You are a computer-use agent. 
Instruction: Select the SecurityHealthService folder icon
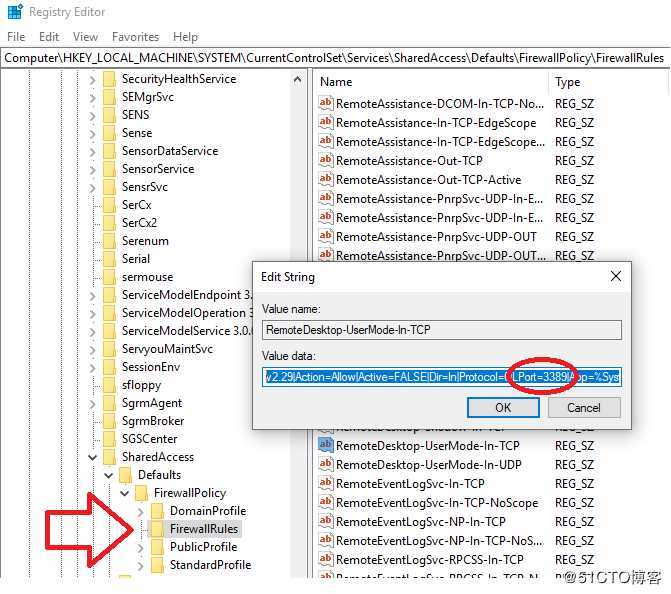[110, 79]
